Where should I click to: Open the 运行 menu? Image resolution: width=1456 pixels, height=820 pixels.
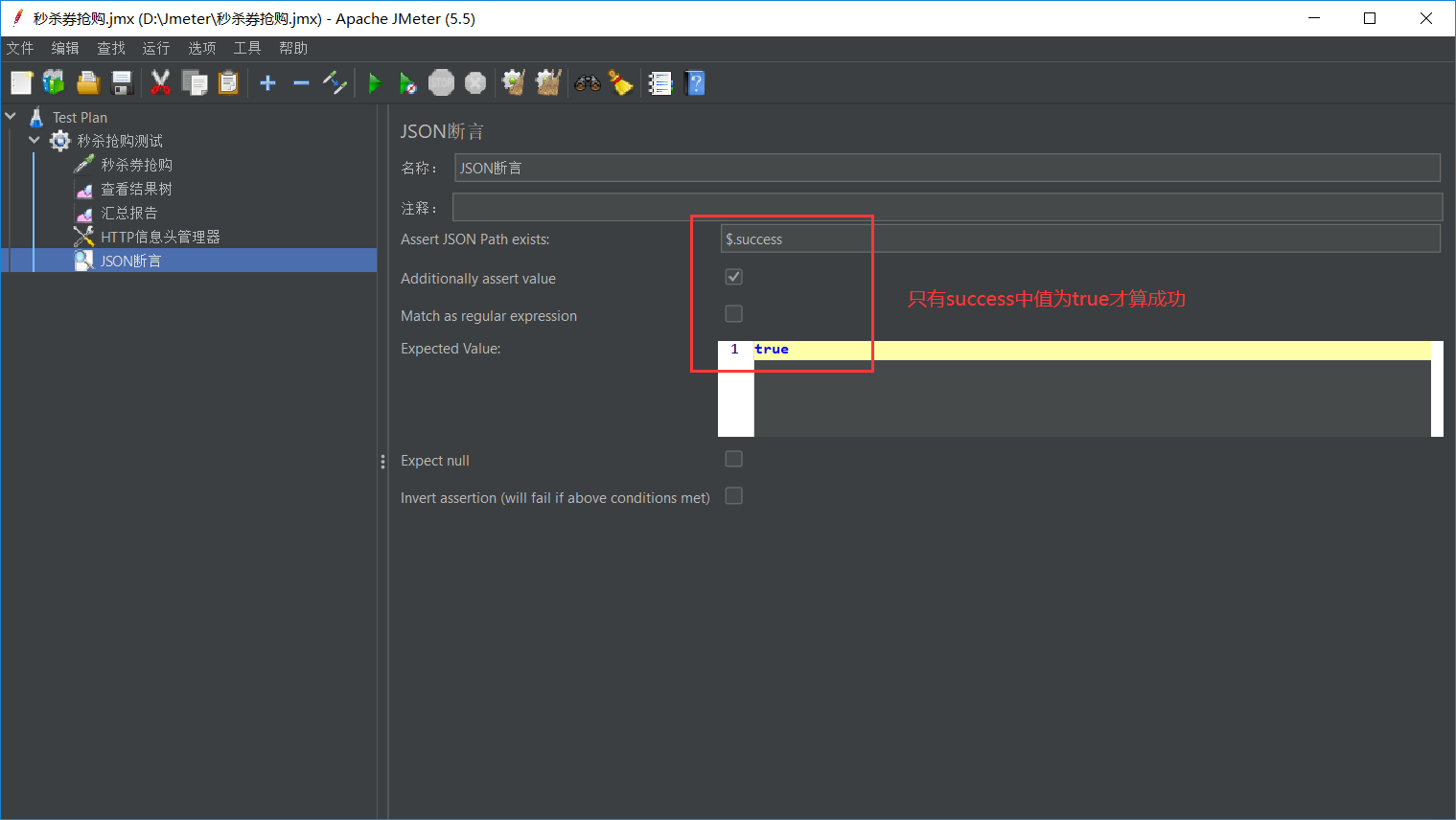tap(156, 48)
